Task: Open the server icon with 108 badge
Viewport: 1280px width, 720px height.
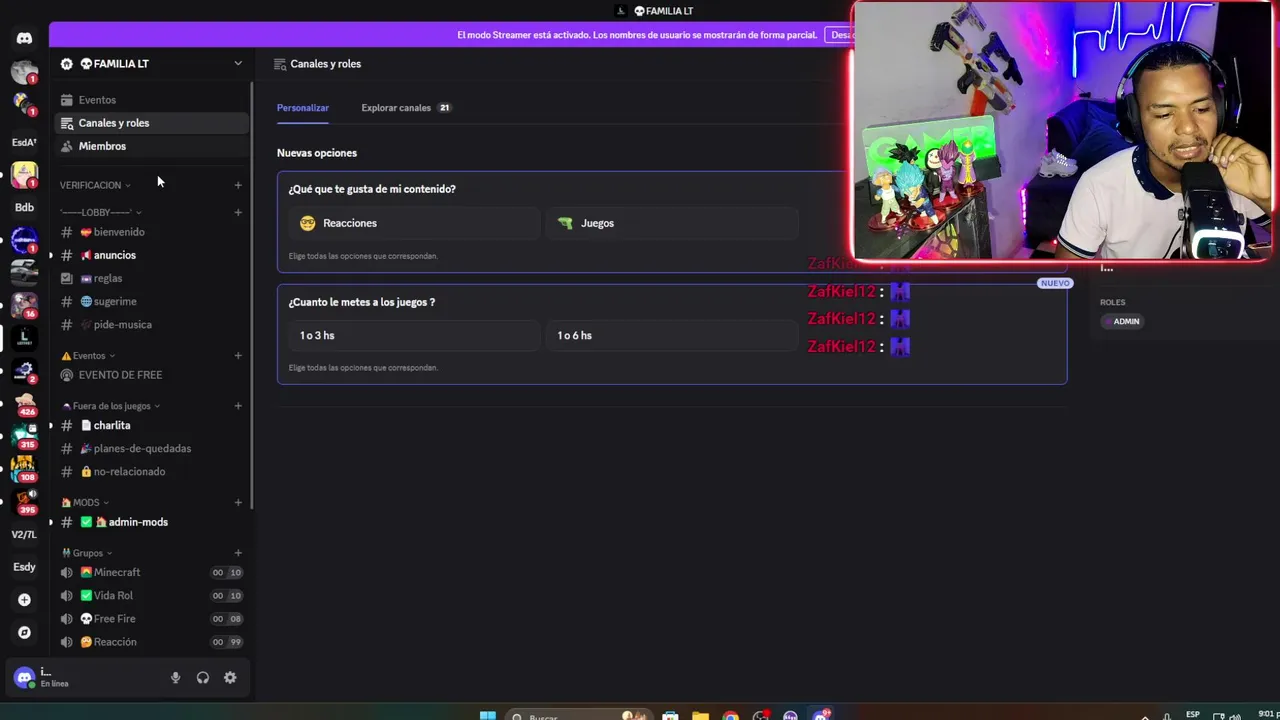Action: 24,469
